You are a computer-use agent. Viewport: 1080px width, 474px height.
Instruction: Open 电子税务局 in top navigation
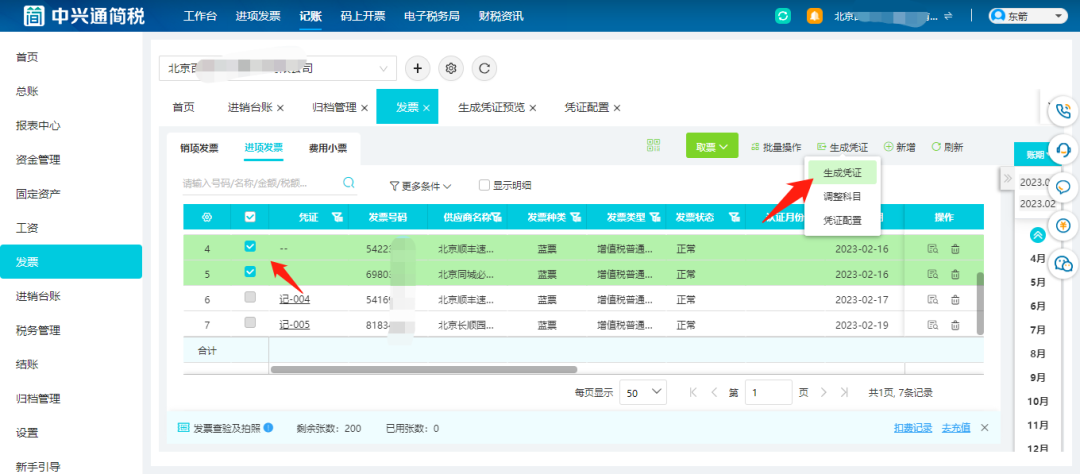(431, 16)
